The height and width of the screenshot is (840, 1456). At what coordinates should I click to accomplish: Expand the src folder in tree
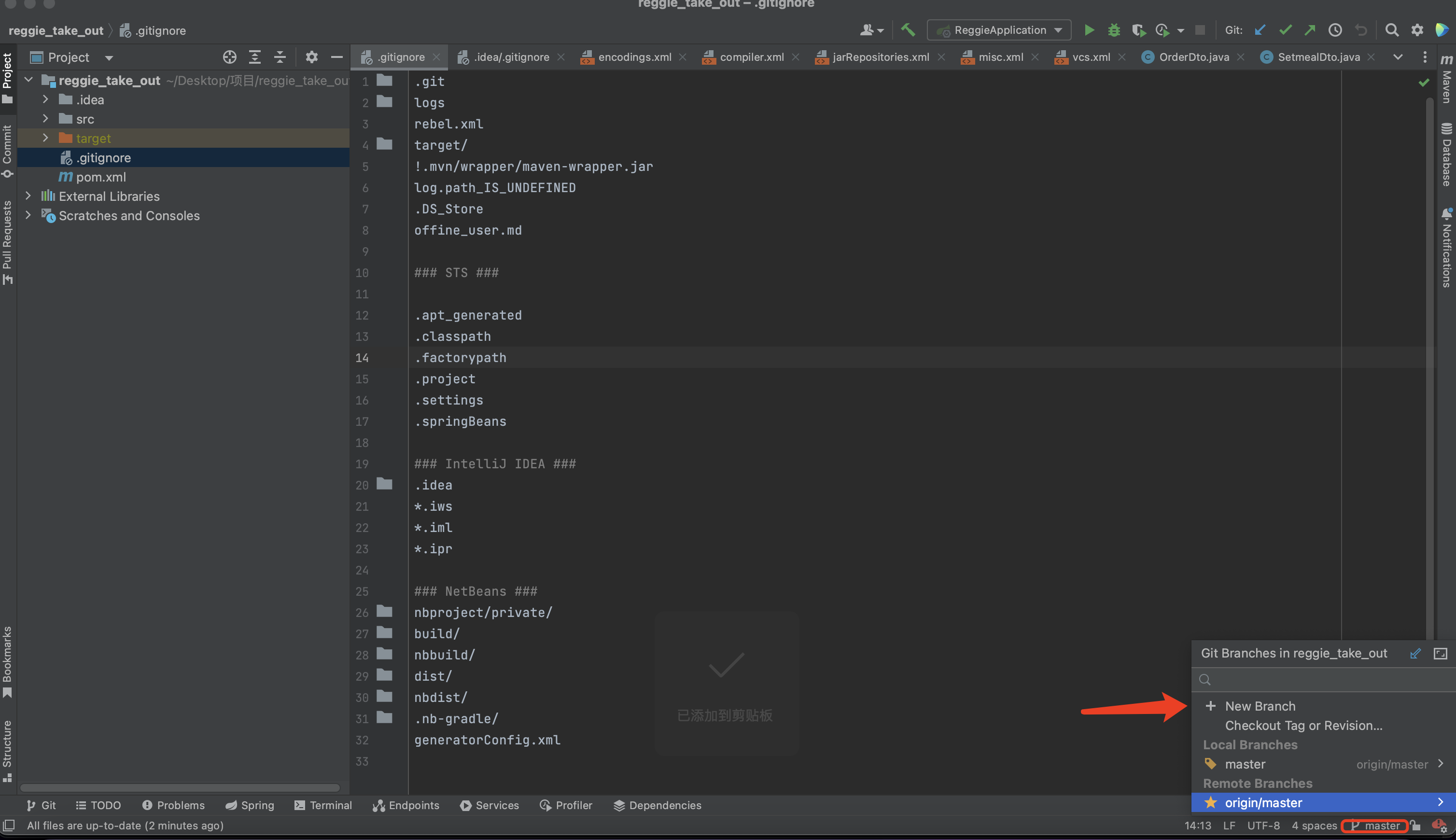point(45,119)
